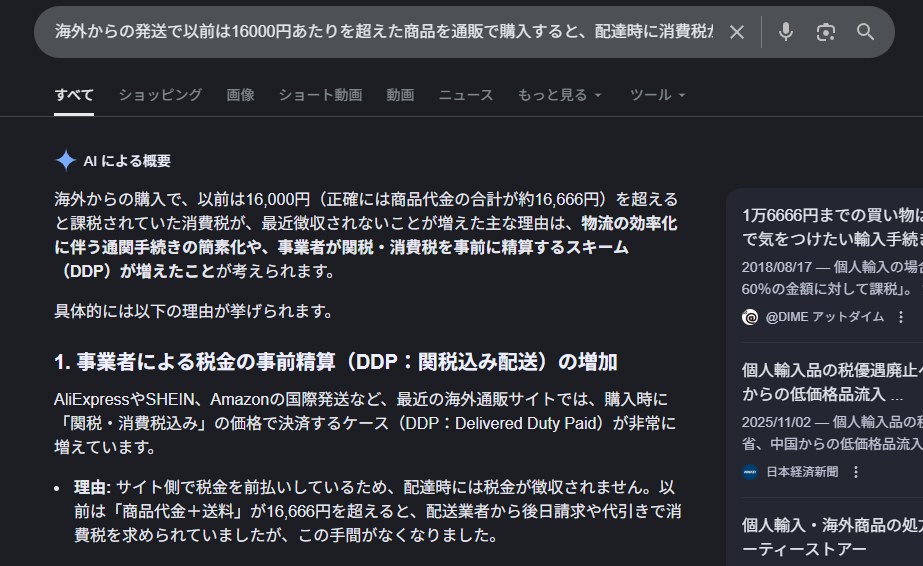Expand the もっと見る dropdown

click(559, 95)
